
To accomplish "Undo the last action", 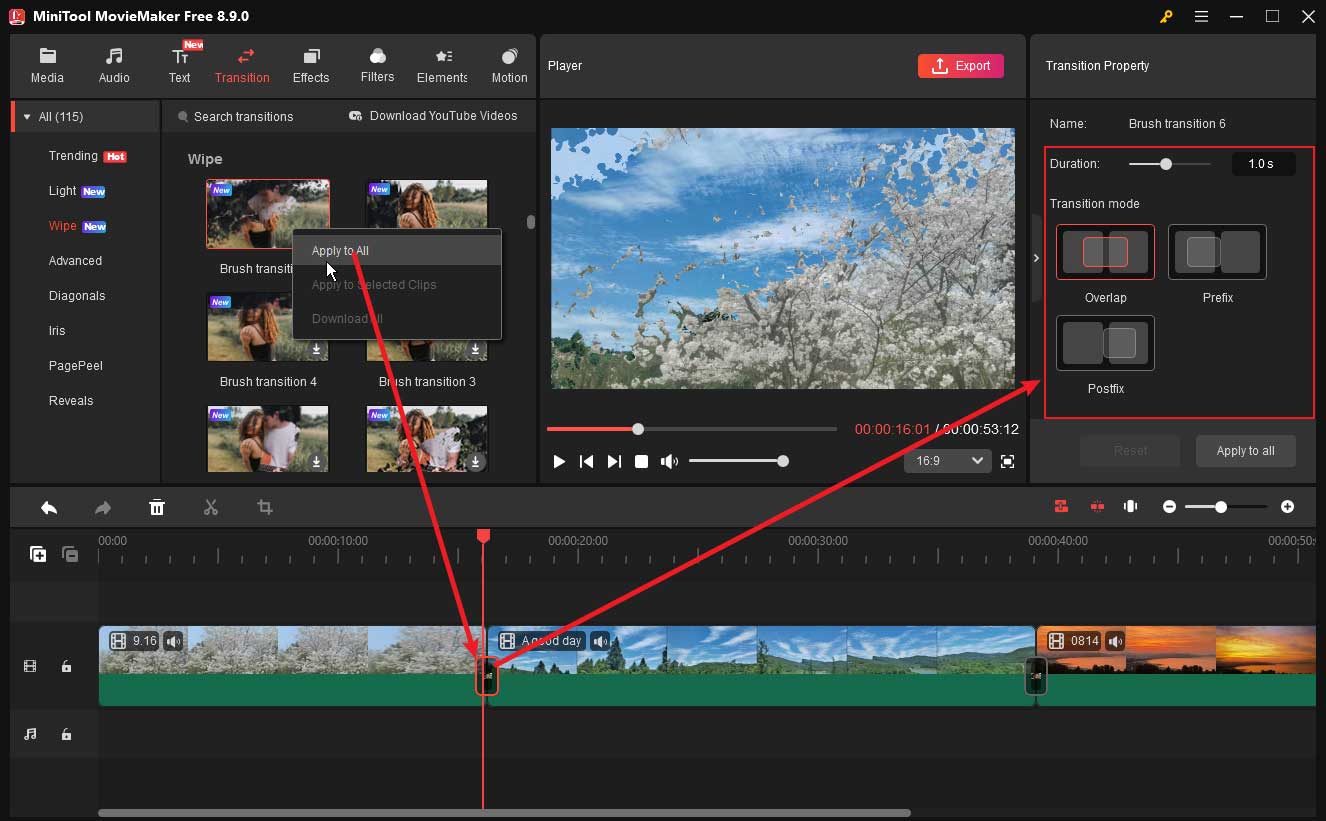I will coord(48,508).
